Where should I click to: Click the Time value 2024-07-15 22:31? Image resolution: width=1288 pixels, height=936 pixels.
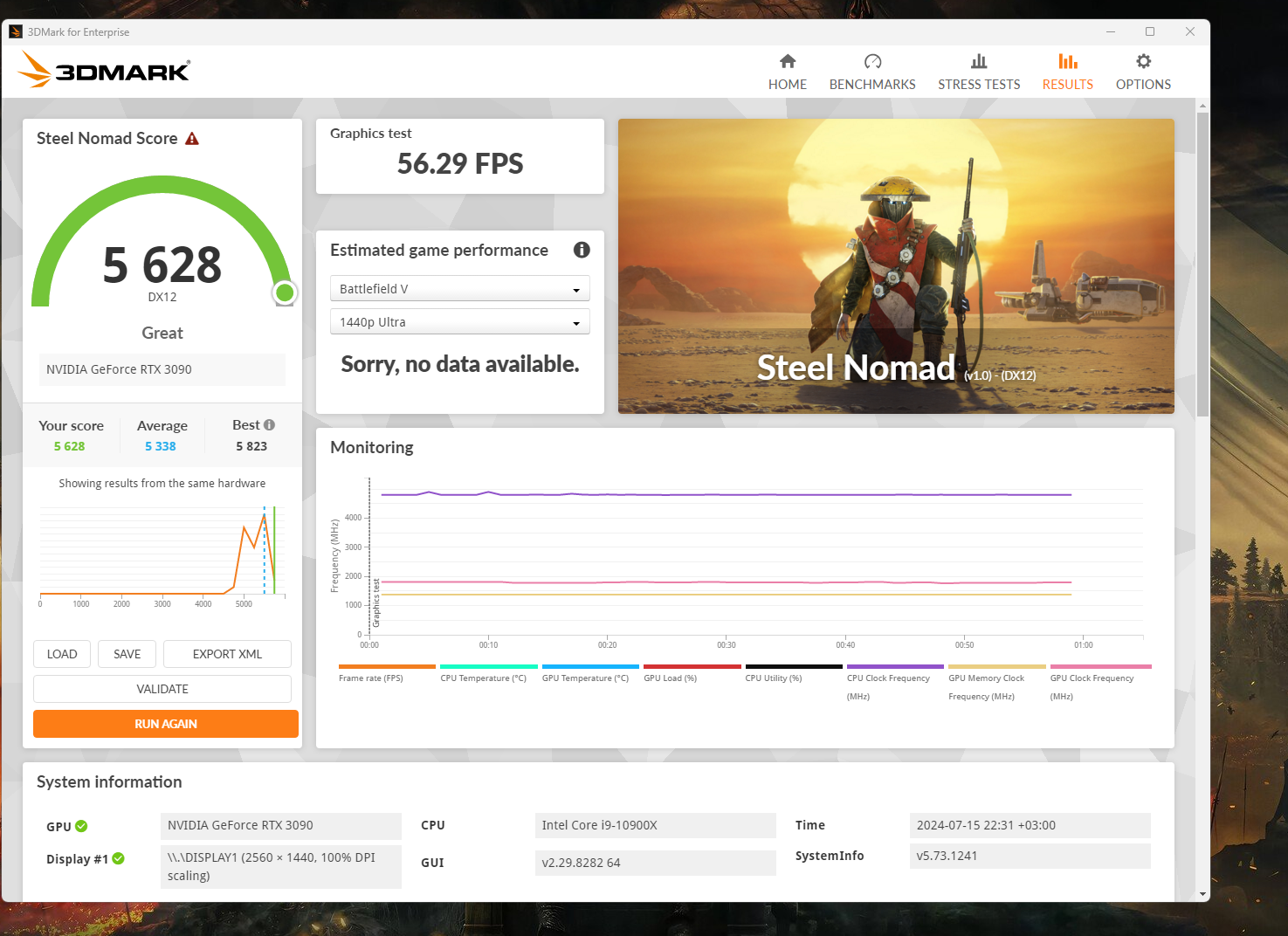pyautogui.click(x=1030, y=826)
